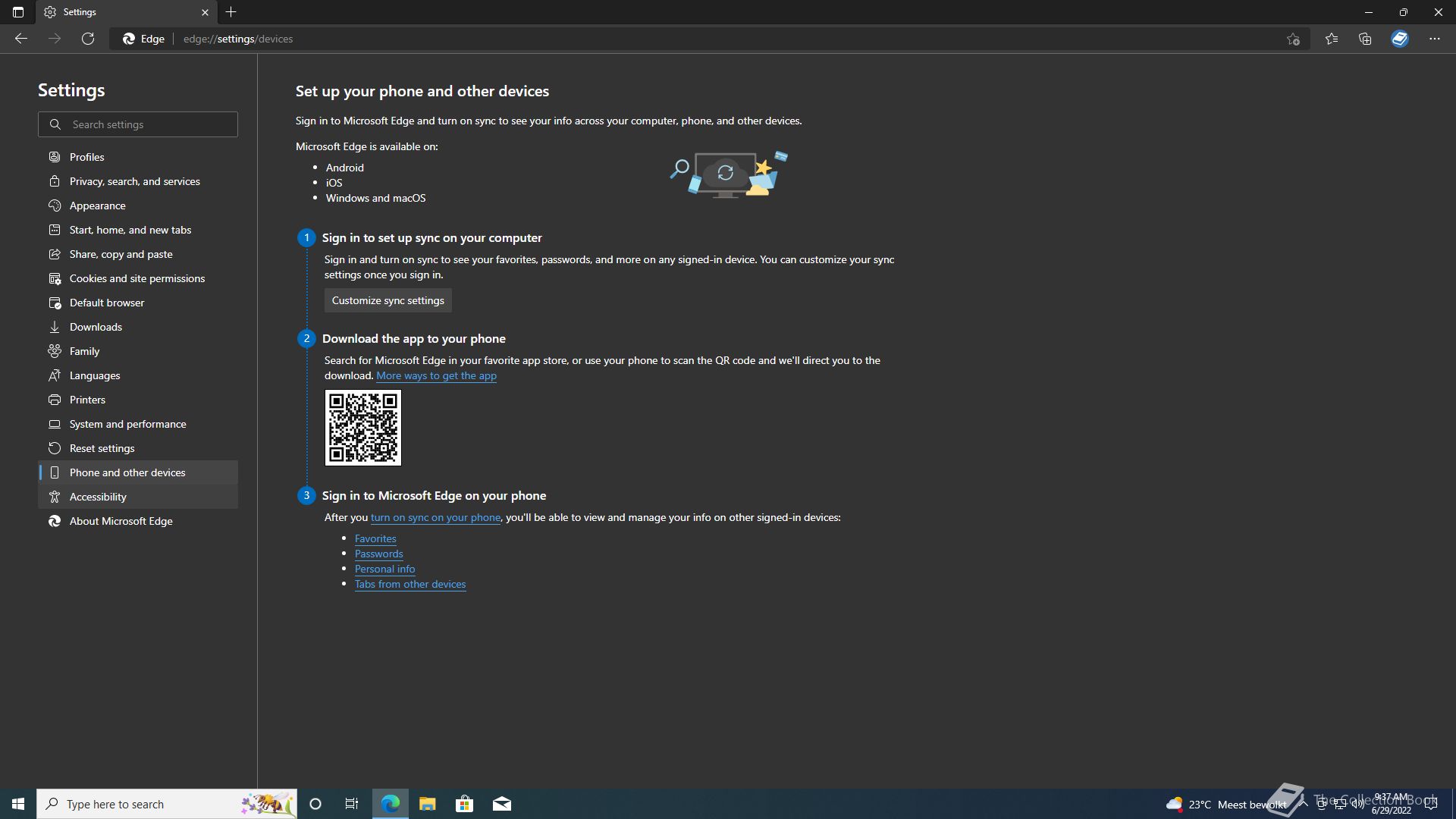The height and width of the screenshot is (819, 1456).
Task: Click Edge site info badge in address bar
Action: (x=144, y=39)
